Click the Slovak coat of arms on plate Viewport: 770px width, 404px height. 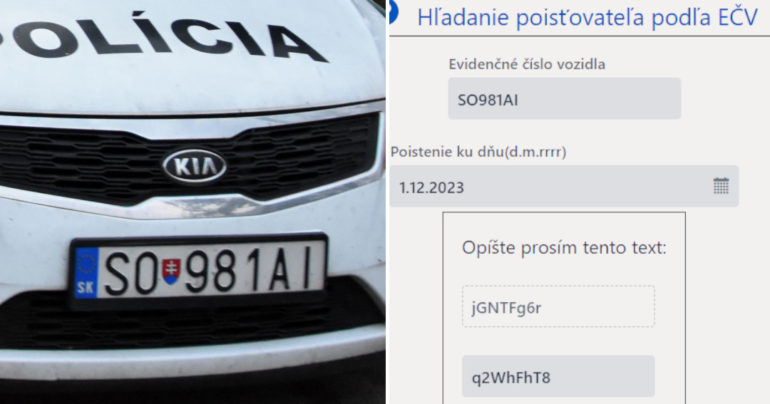click(x=171, y=271)
